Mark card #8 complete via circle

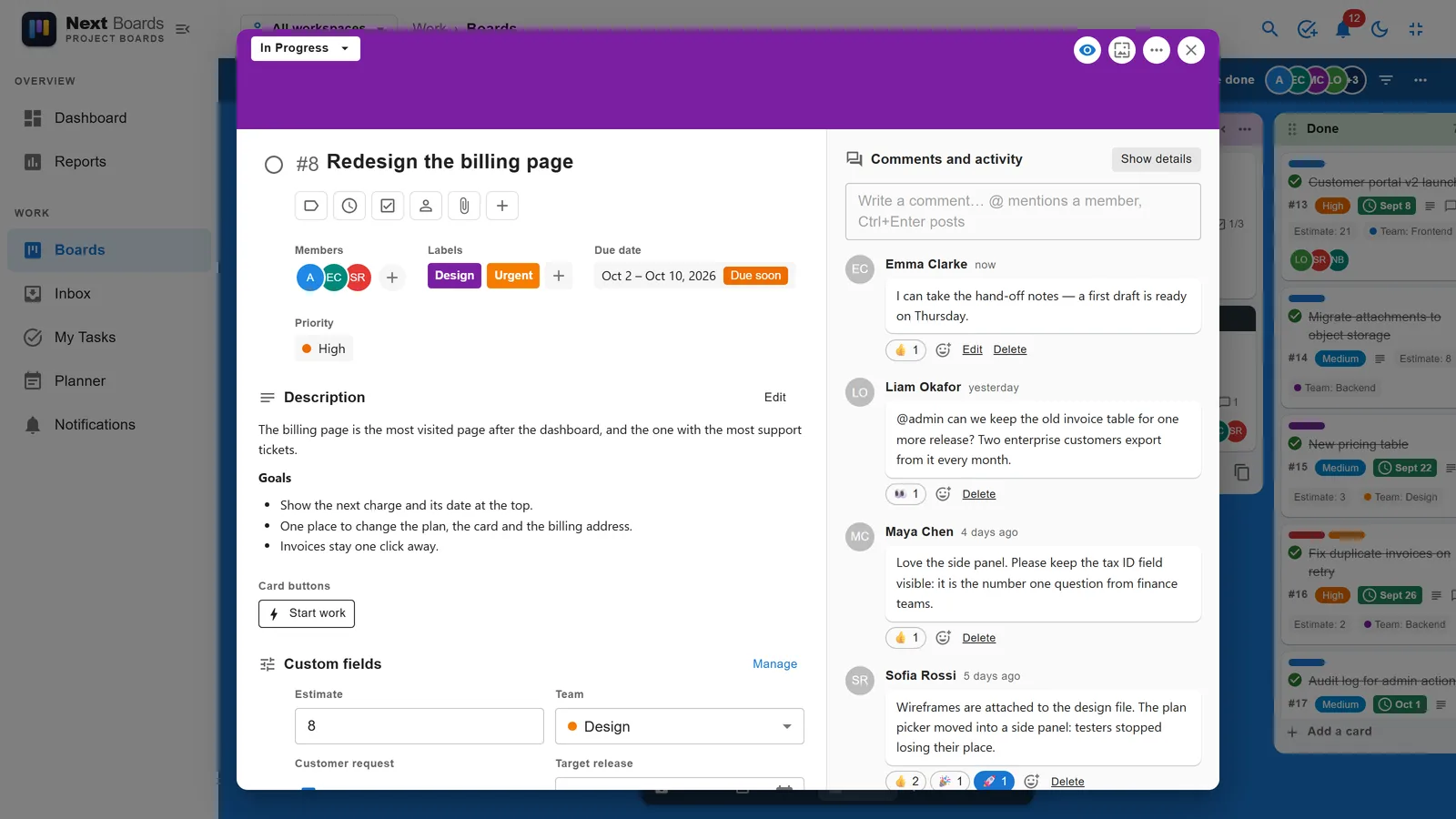[x=274, y=165]
